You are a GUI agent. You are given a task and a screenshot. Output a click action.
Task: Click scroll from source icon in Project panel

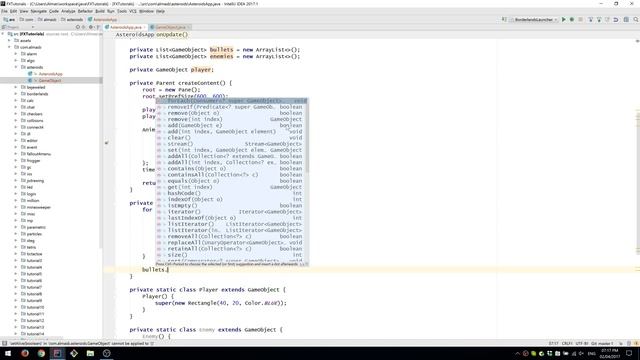78,27
